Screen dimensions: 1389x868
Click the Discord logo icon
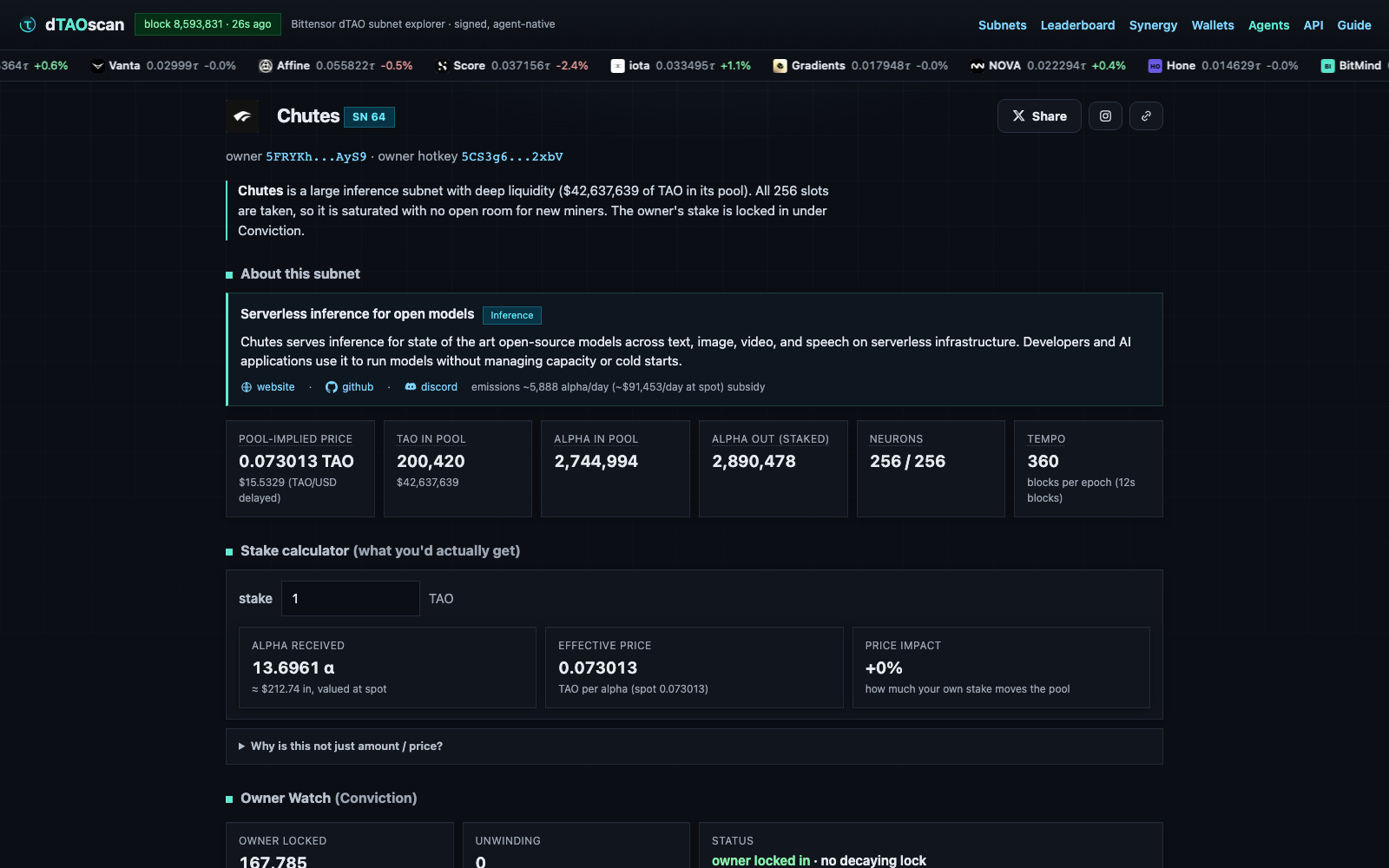coord(411,387)
